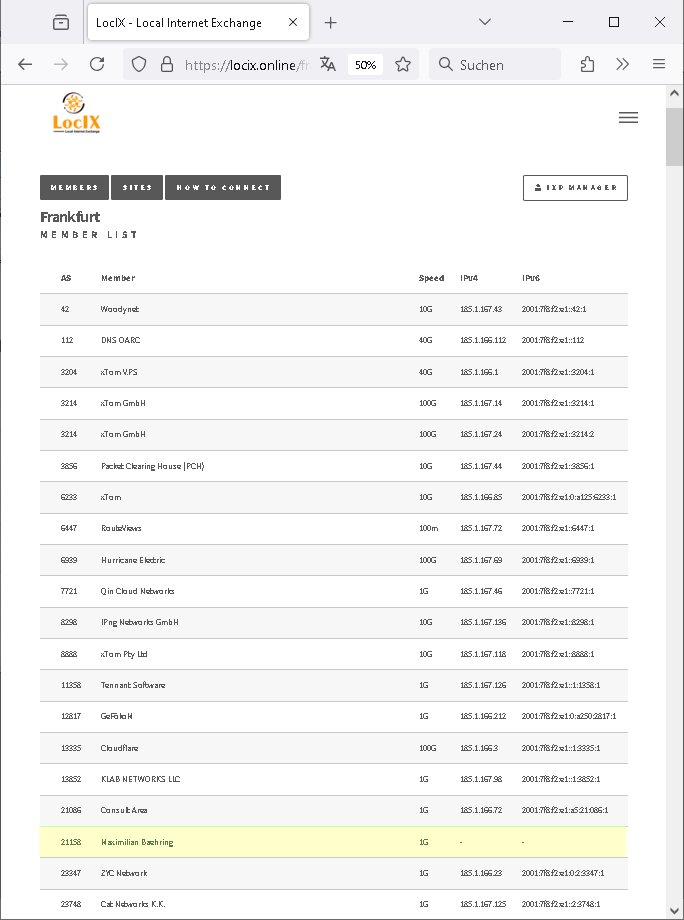The width and height of the screenshot is (684, 920).
Task: Click the vertical scrollbar thumb
Action: pos(674,137)
